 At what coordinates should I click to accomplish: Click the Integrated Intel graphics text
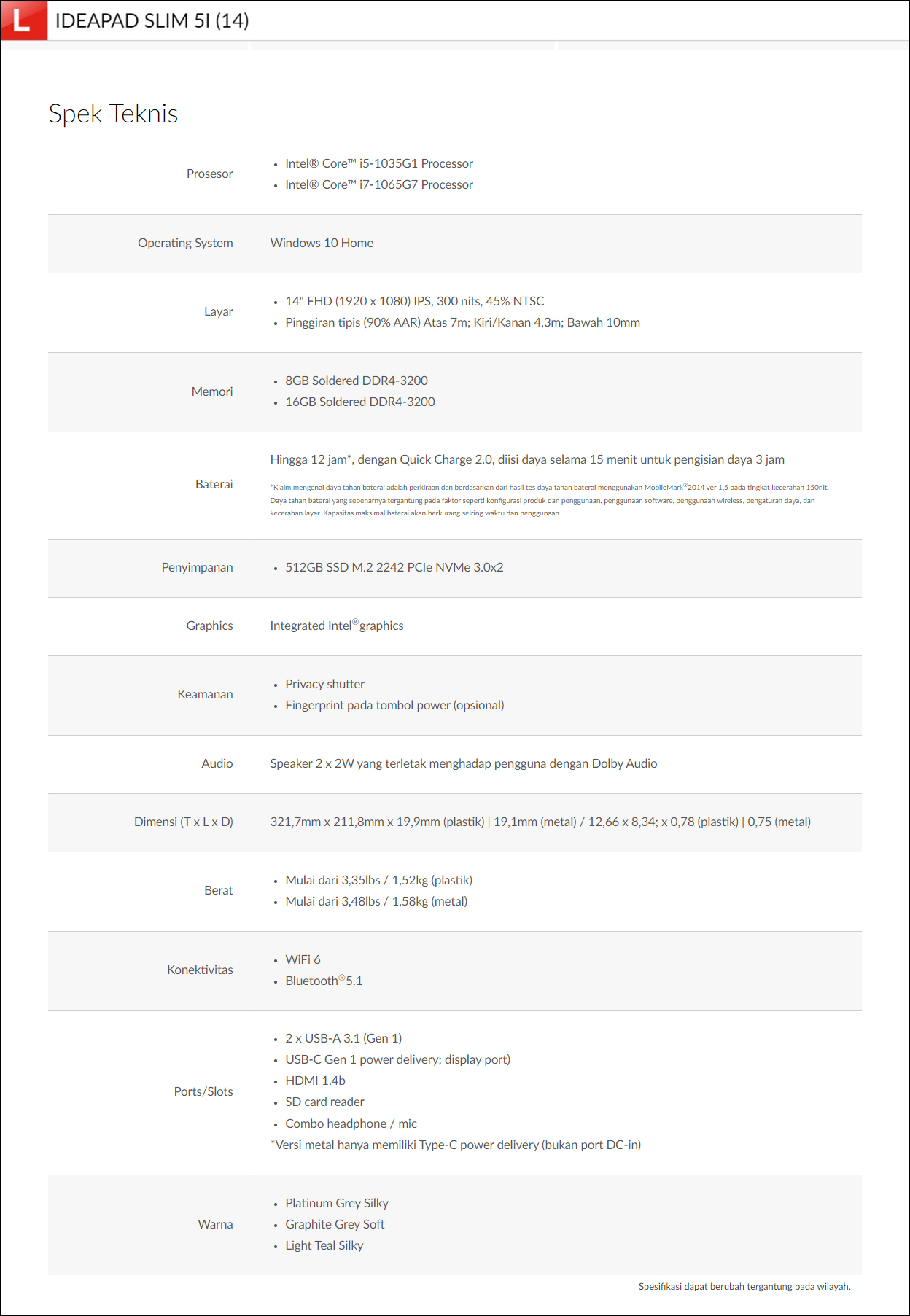click(x=336, y=626)
